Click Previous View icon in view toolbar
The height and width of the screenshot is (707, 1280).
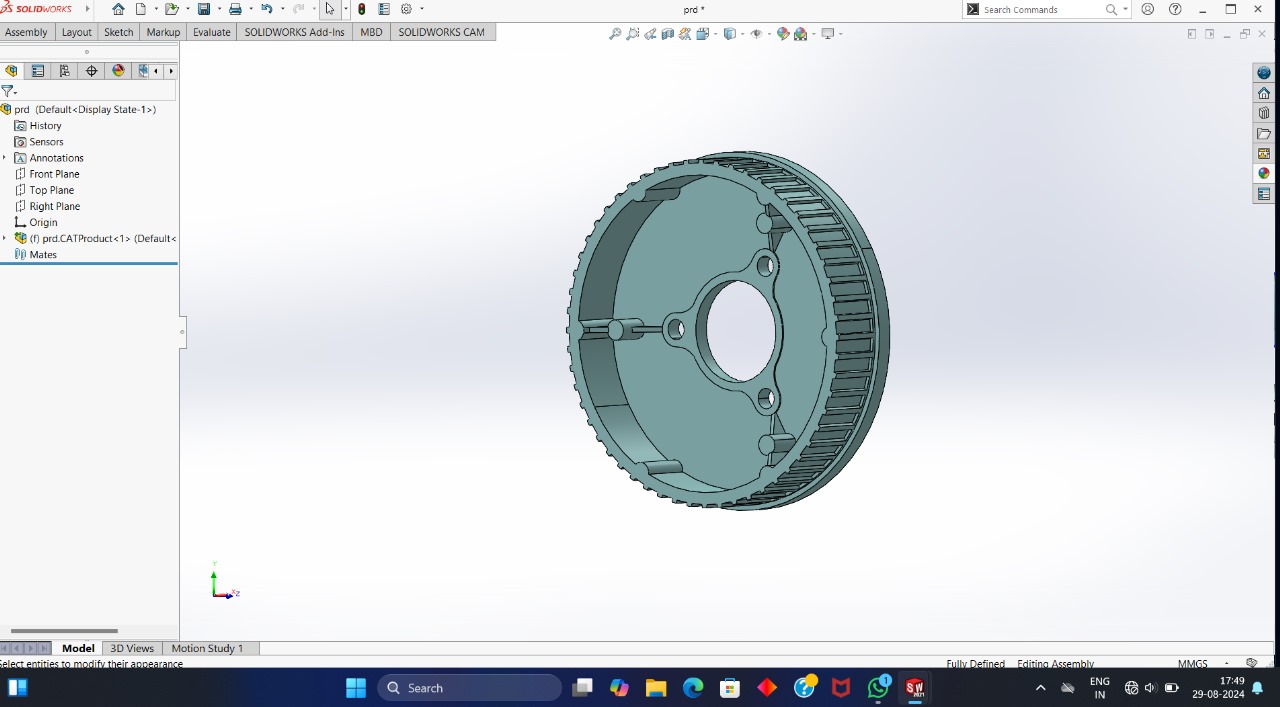pyautogui.click(x=650, y=34)
